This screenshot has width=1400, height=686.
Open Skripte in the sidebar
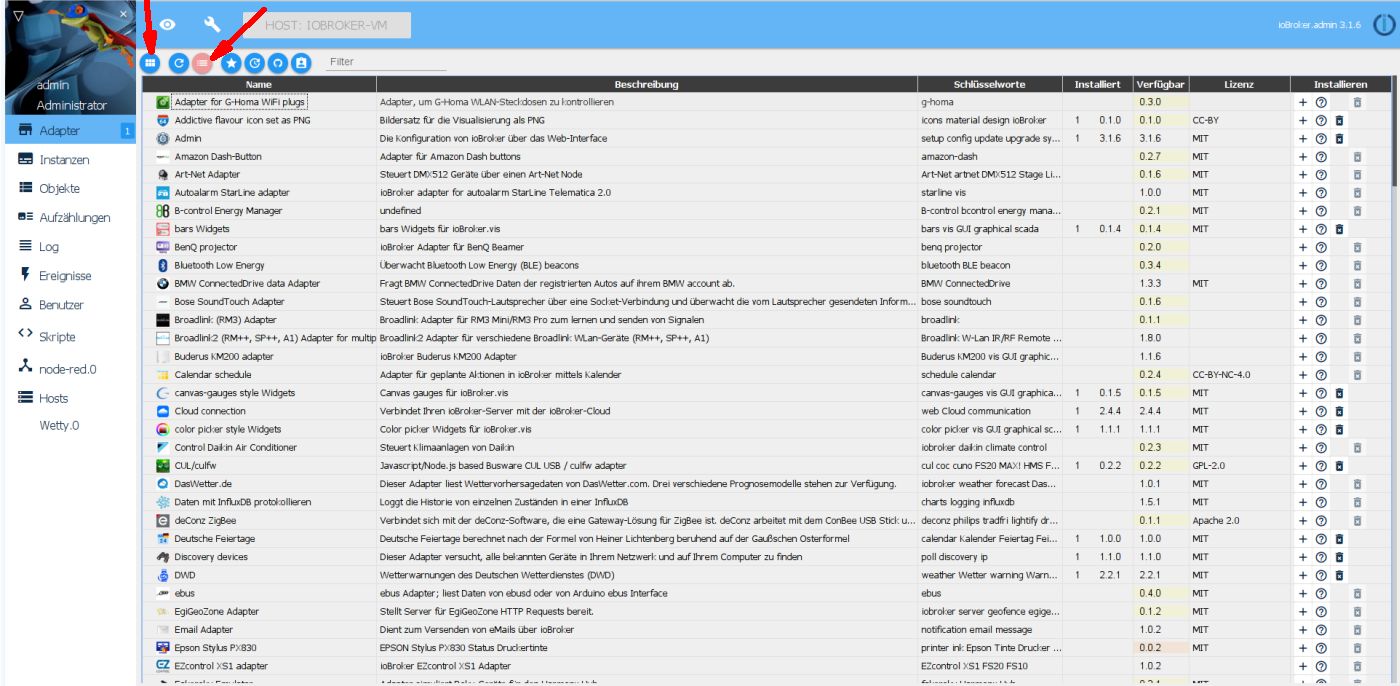point(70,337)
